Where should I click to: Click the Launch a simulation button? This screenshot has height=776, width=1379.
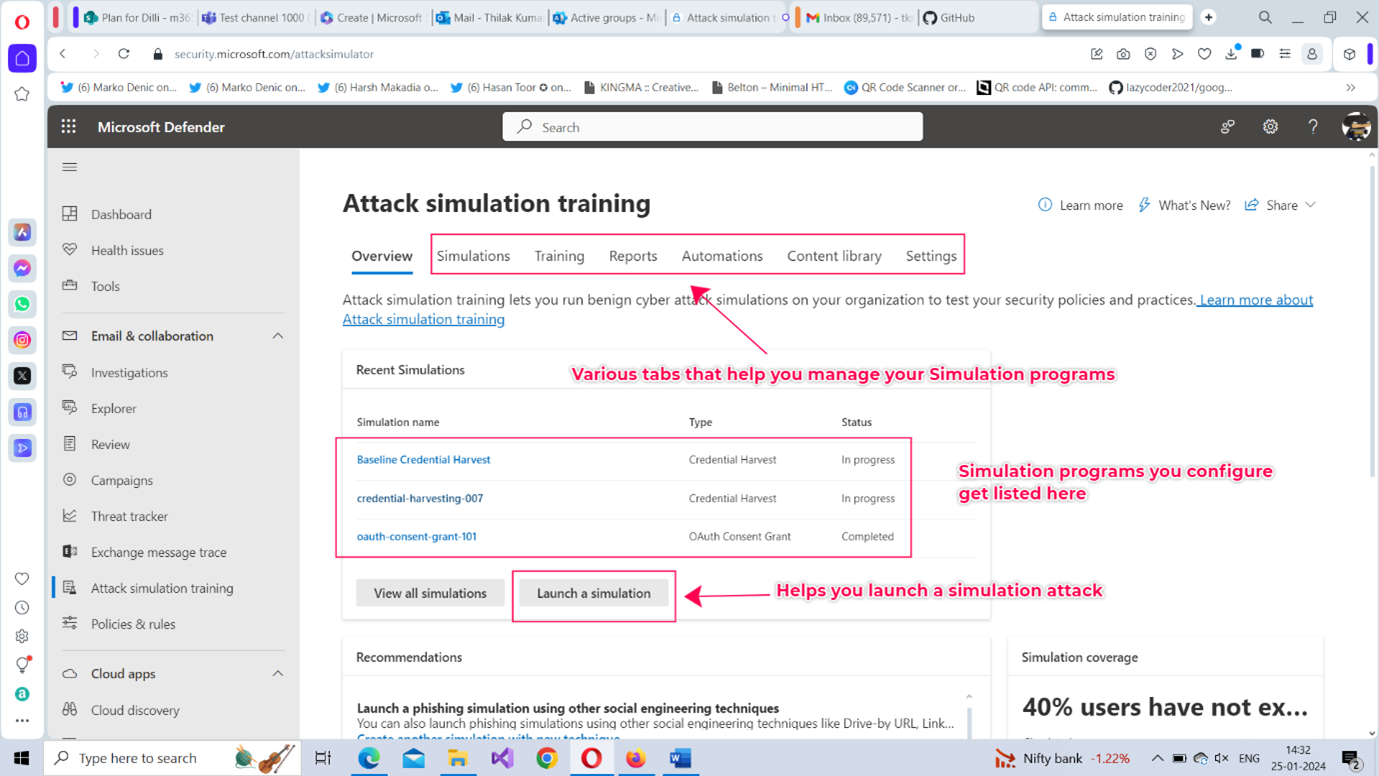tap(593, 593)
